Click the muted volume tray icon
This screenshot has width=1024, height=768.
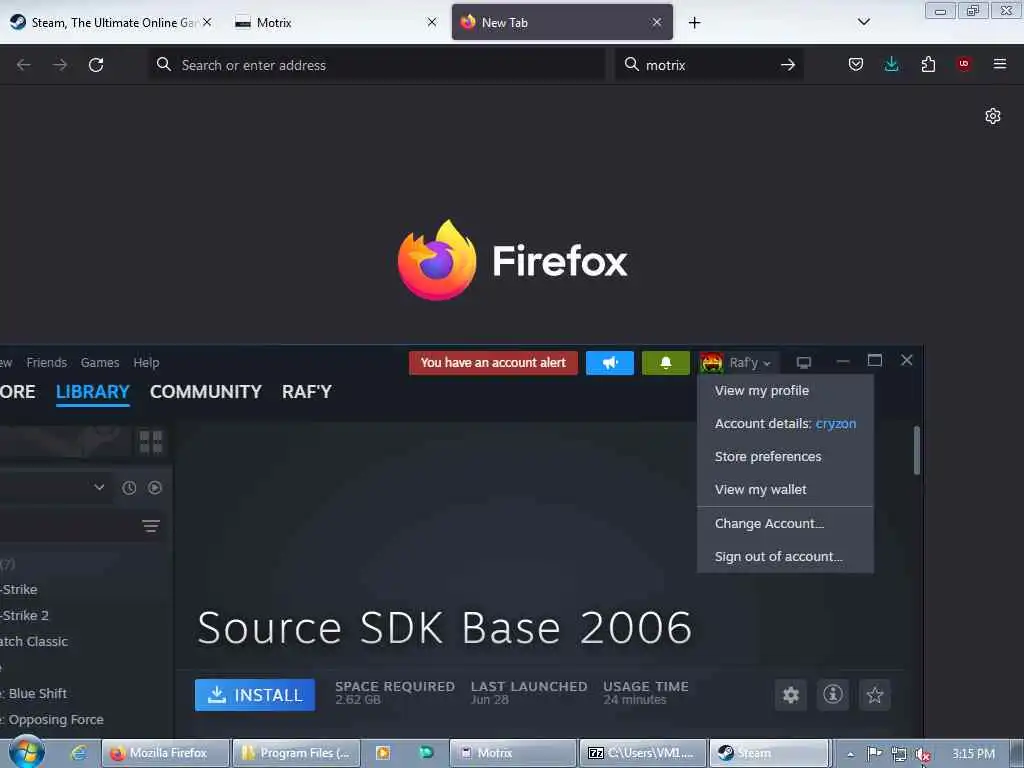(x=922, y=754)
